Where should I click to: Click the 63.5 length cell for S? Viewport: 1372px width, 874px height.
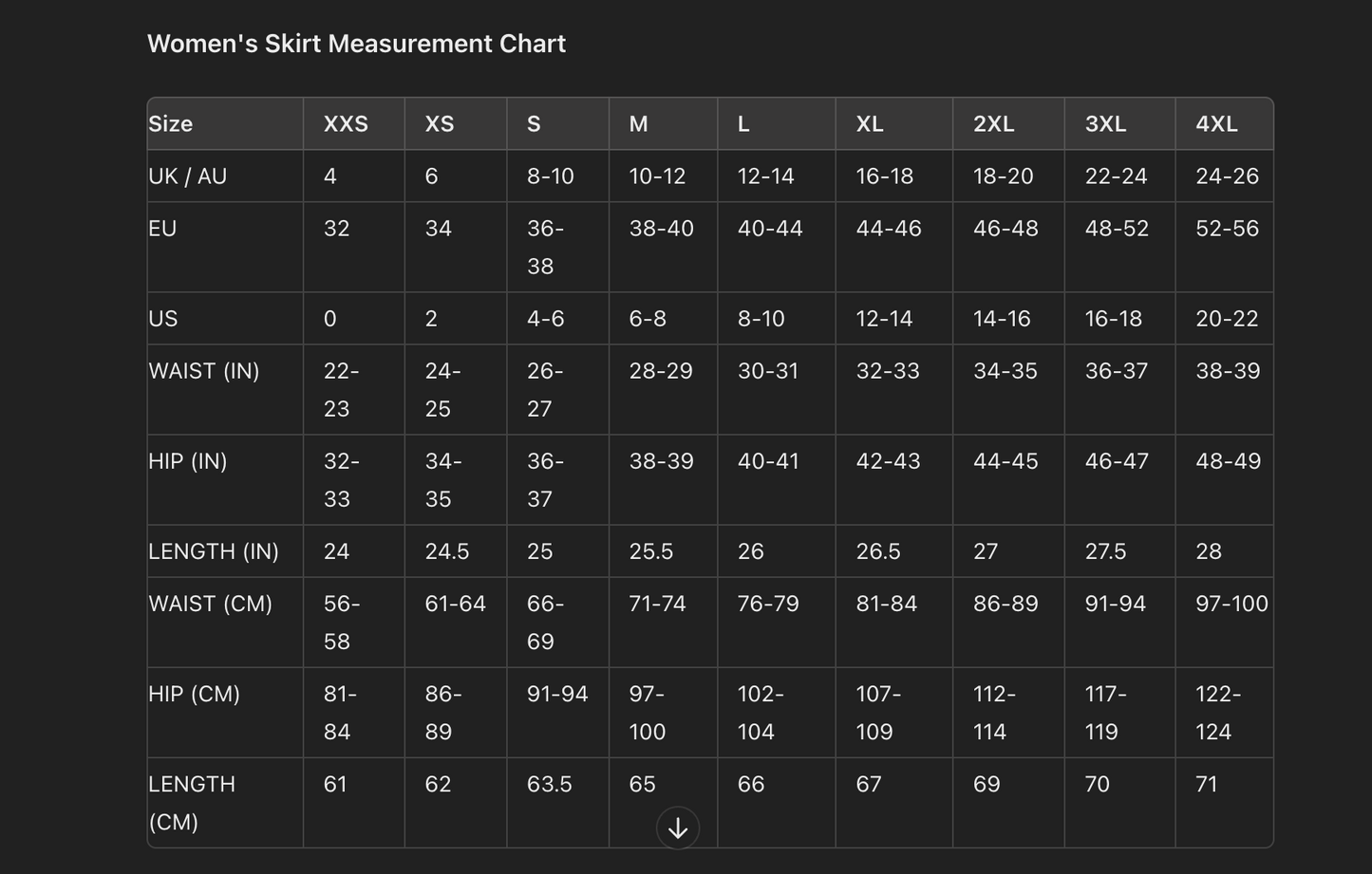tap(550, 784)
